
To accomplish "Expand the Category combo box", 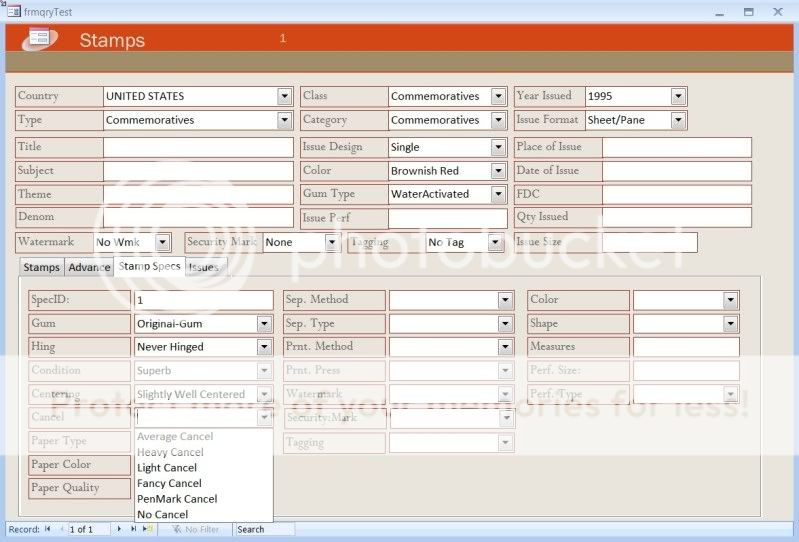I will pyautogui.click(x=498, y=120).
